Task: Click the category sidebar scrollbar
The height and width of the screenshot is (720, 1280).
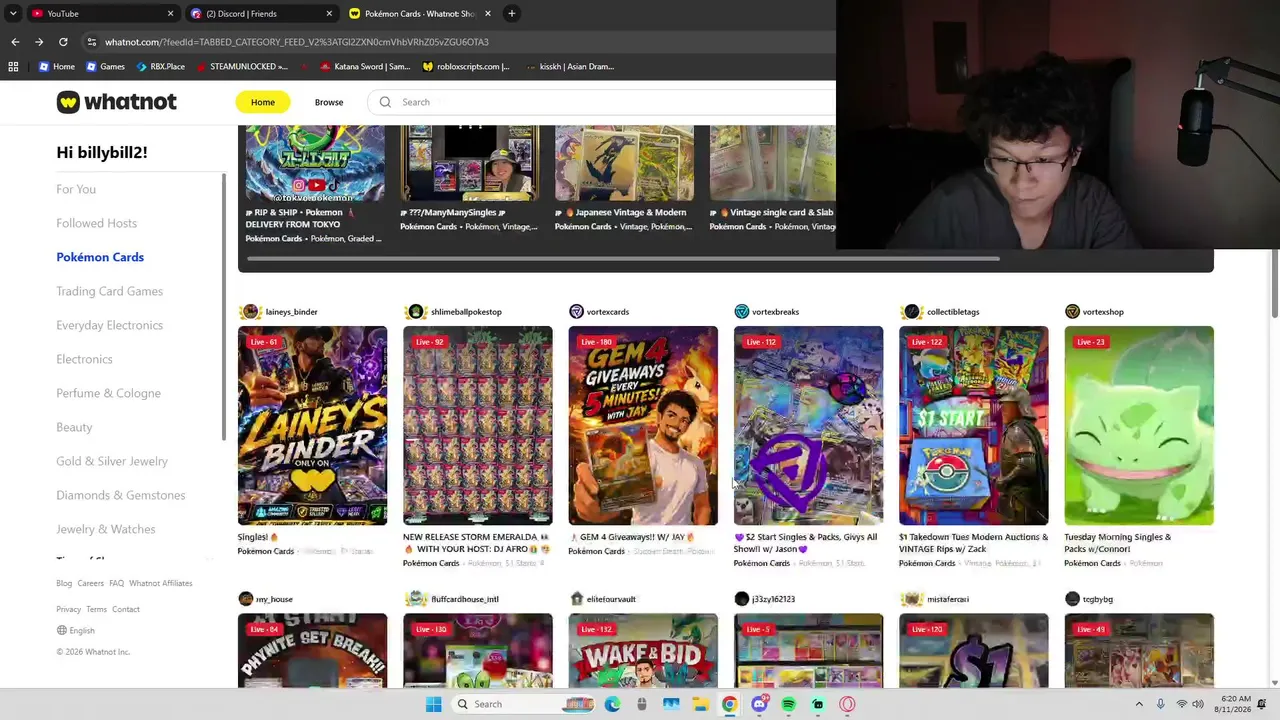Action: point(224,306)
